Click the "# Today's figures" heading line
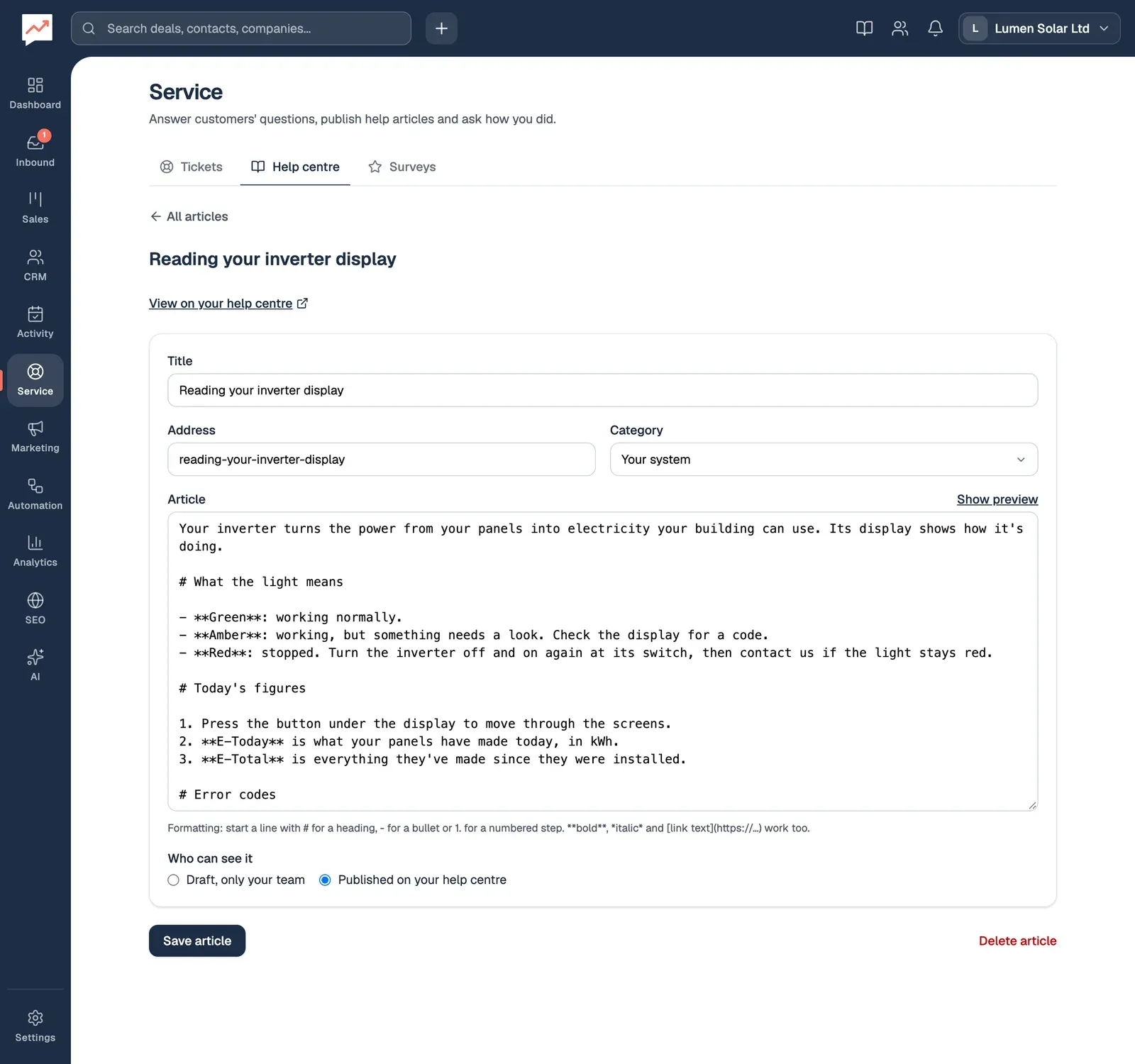1135x1064 pixels. [x=242, y=688]
